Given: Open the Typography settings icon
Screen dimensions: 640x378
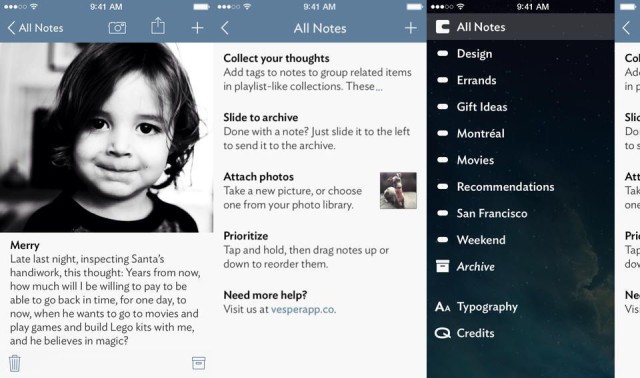Looking at the screenshot, I should pos(442,307).
